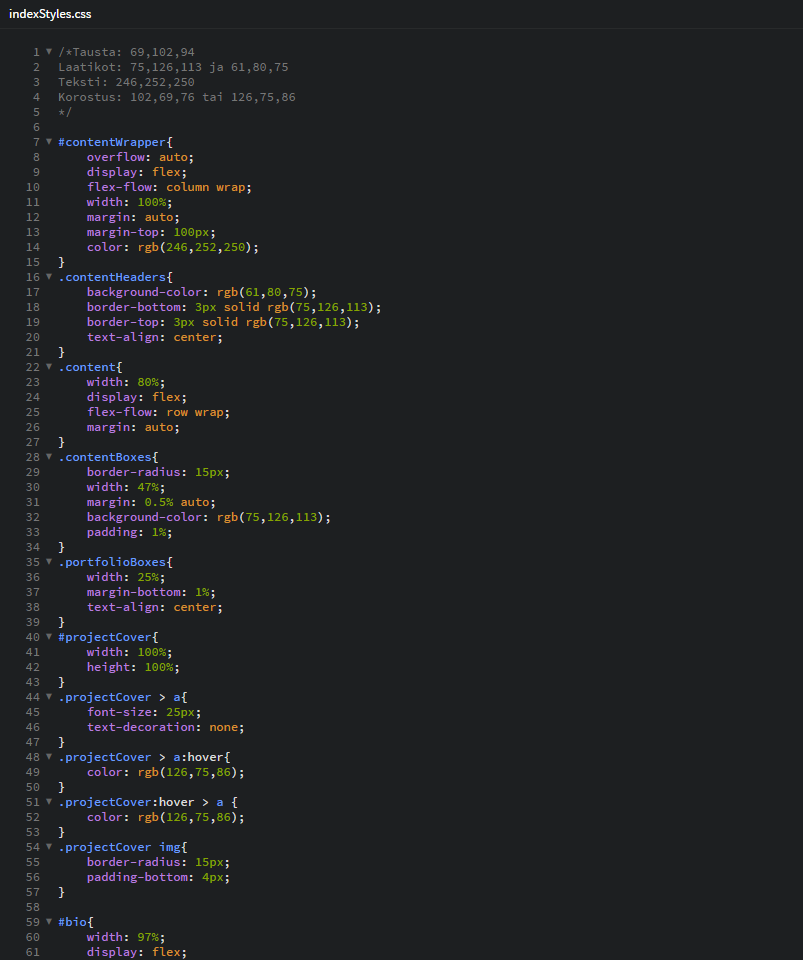Screen dimensions: 803x960
Task: Click the border-bottom declaration on line 18
Action: tap(234, 307)
